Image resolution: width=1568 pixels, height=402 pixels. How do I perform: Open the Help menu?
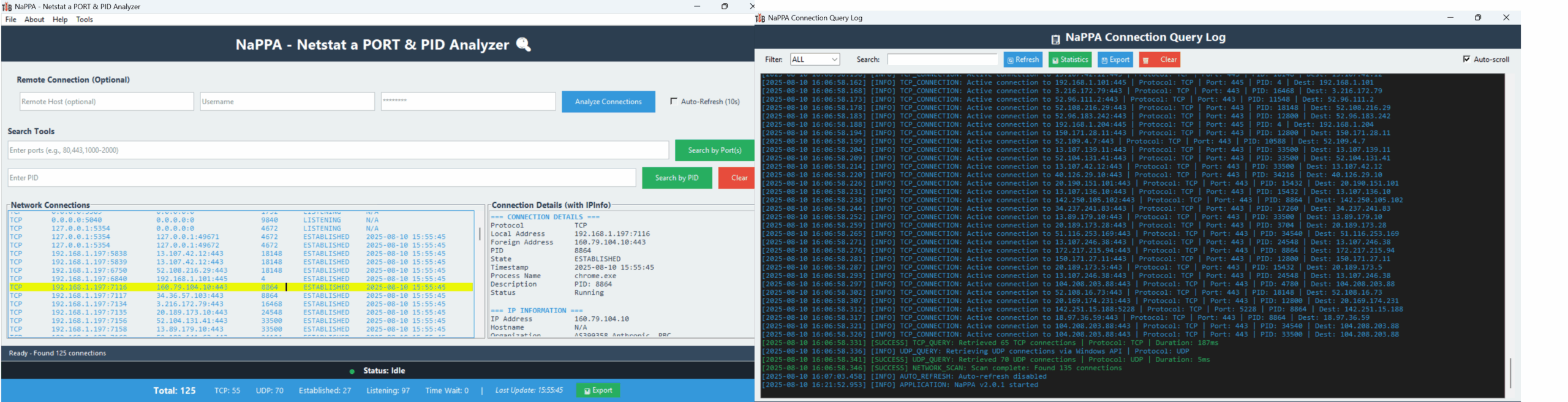coord(60,20)
